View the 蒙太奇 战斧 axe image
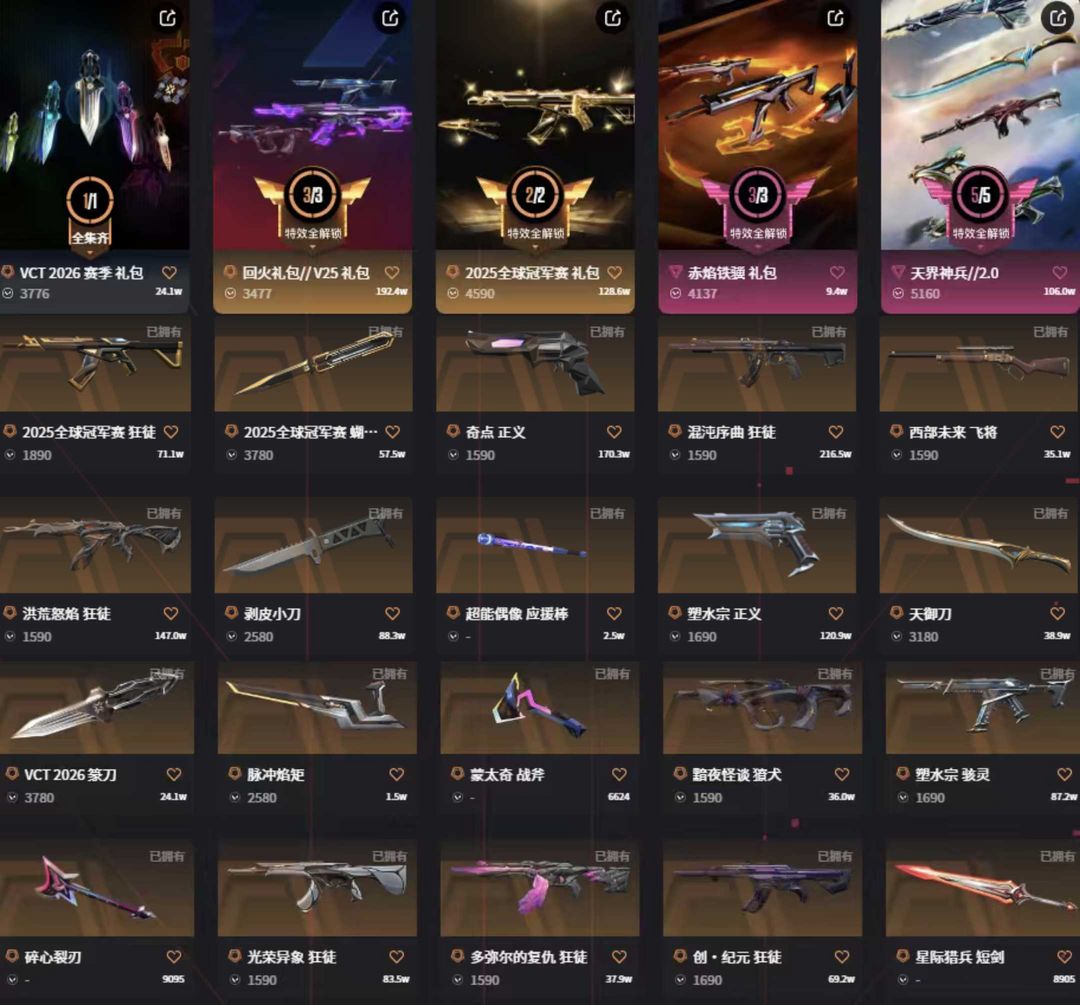1080x1005 pixels. pos(539,707)
